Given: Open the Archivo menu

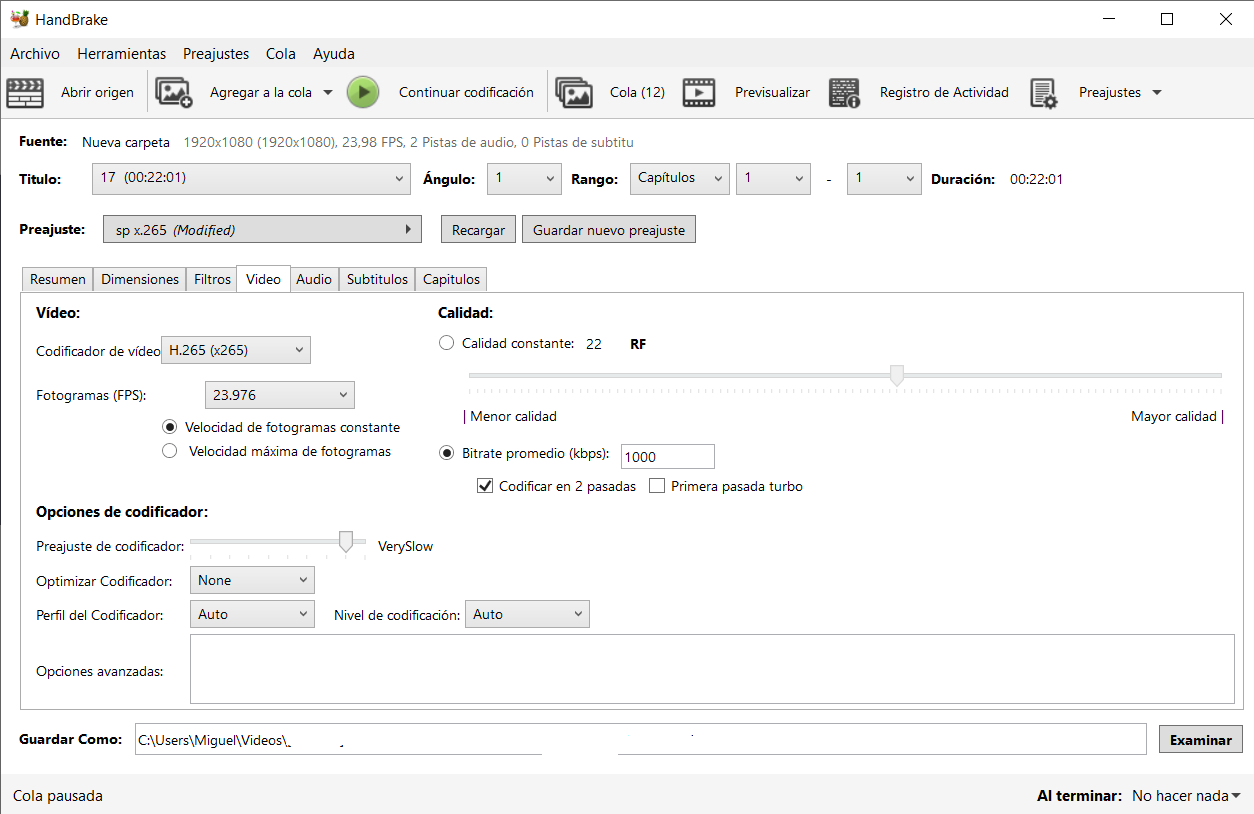Looking at the screenshot, I should click(35, 54).
